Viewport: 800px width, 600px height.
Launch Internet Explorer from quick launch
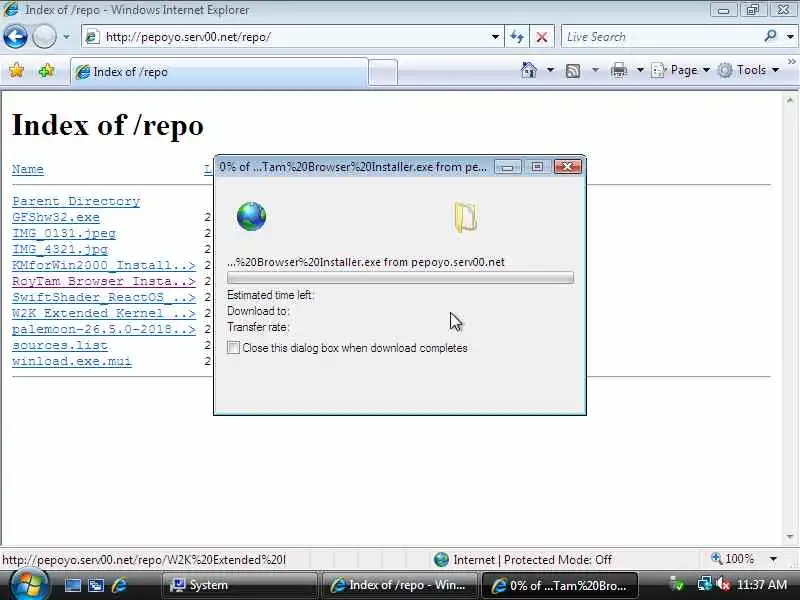[x=119, y=585]
